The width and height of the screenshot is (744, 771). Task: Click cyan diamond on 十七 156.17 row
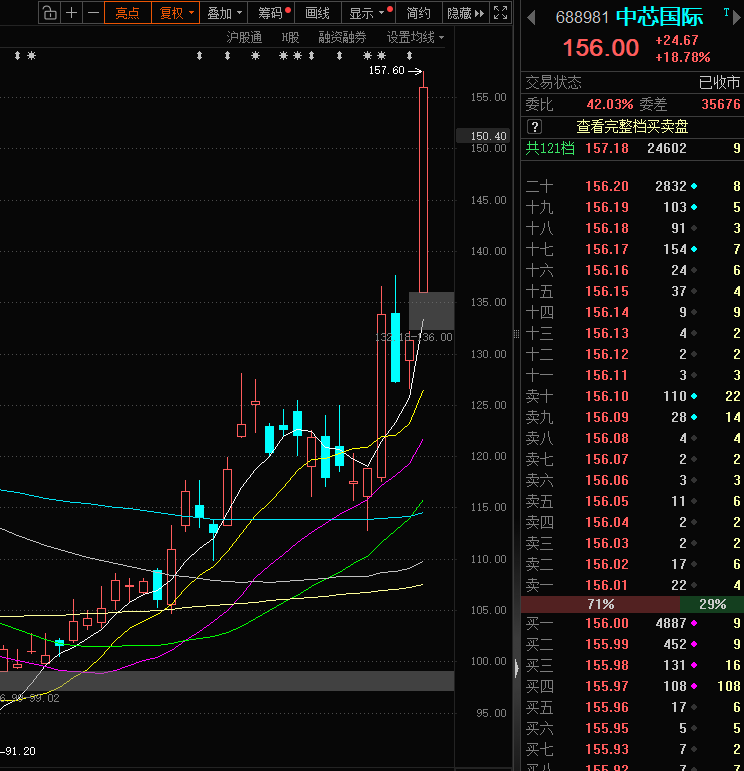click(694, 249)
